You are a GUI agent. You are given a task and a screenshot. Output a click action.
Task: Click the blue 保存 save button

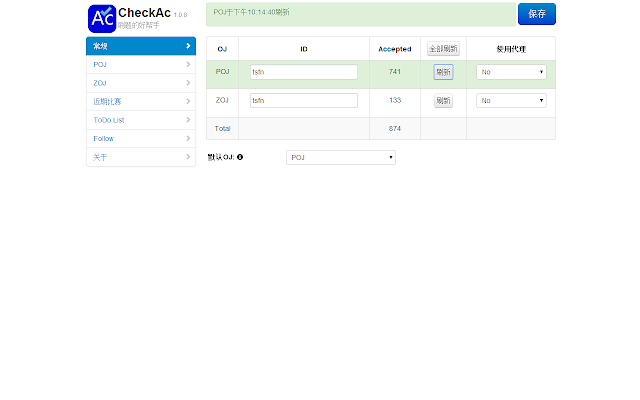click(537, 14)
